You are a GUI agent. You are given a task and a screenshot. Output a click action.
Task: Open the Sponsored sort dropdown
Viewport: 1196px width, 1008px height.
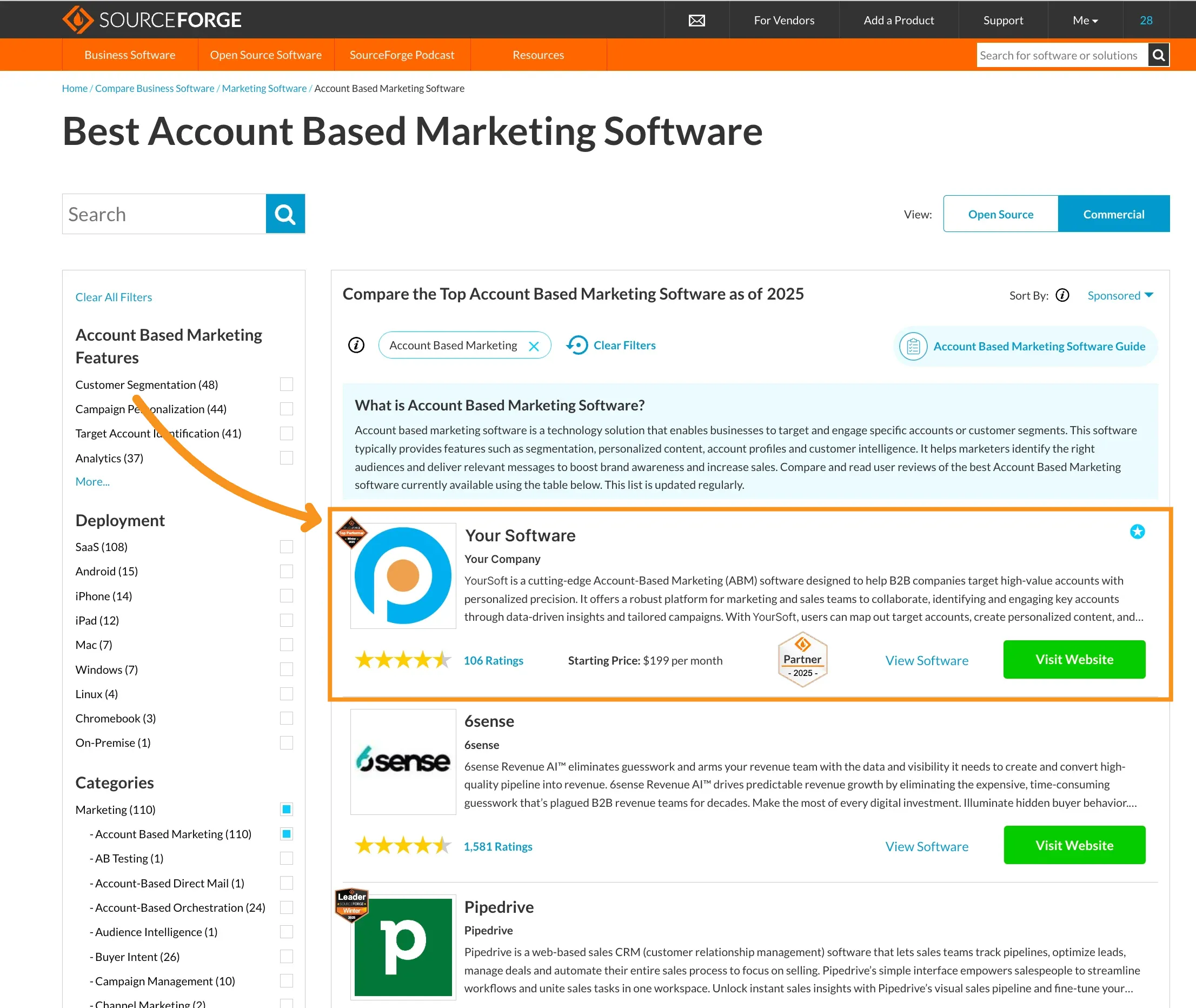[1120, 295]
